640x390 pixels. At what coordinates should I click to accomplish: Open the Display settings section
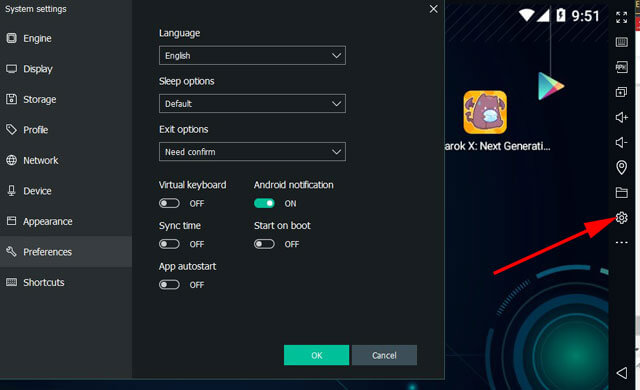coord(65,69)
